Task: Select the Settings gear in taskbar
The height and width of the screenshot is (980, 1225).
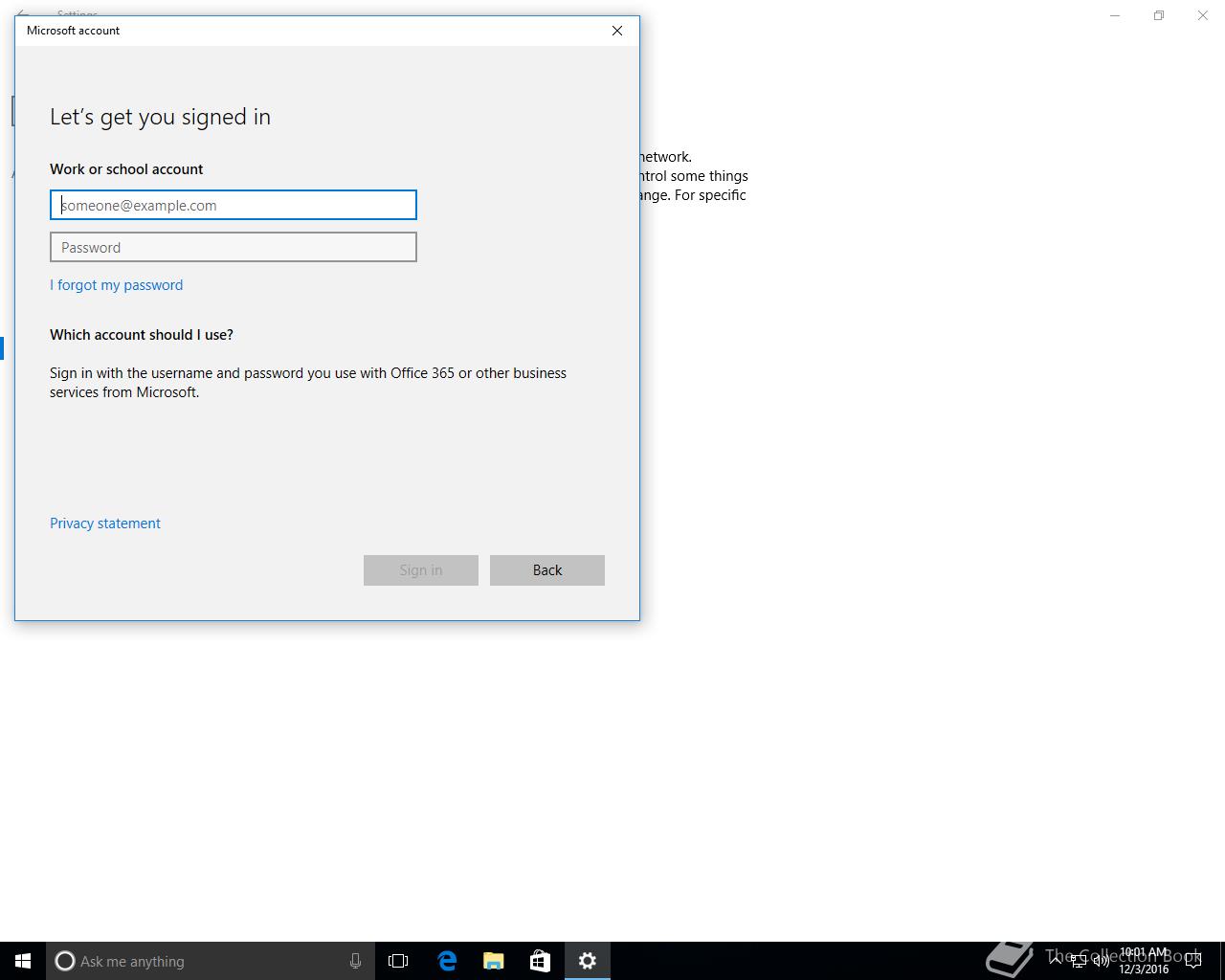Action: tap(588, 961)
